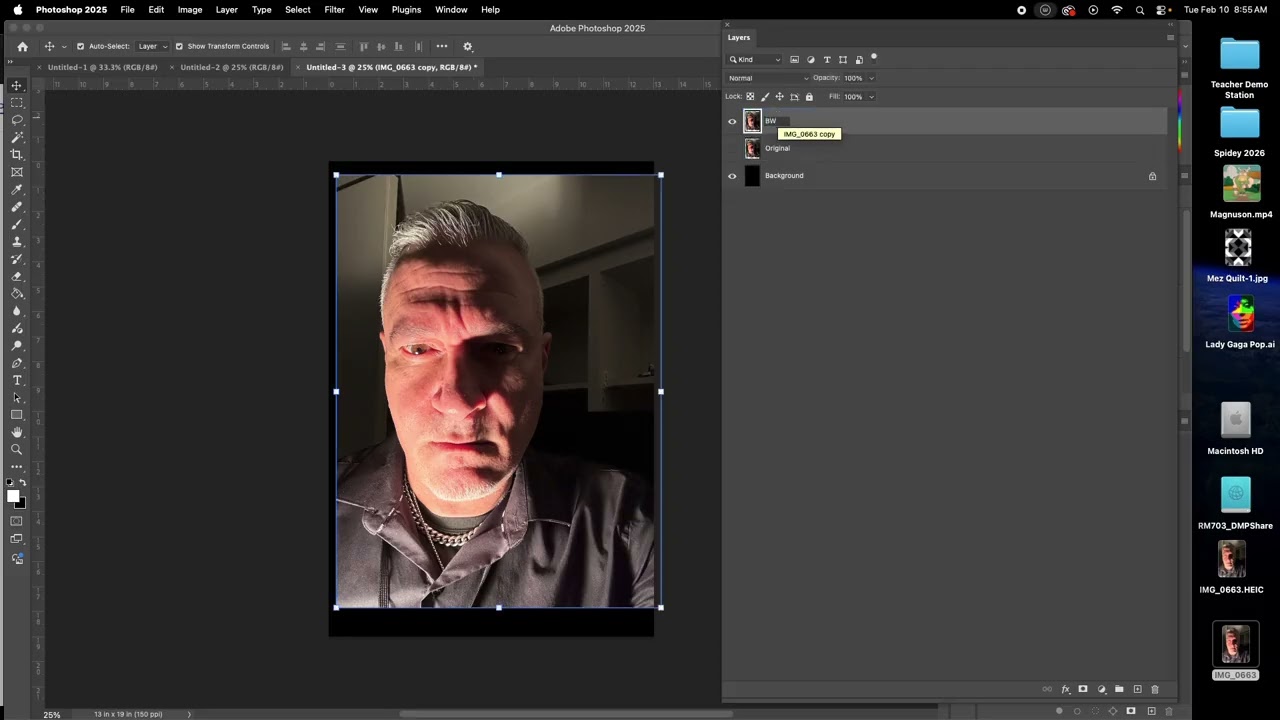Toggle Lock position icon
Viewport: 1280px width, 720px height.
pos(780,97)
